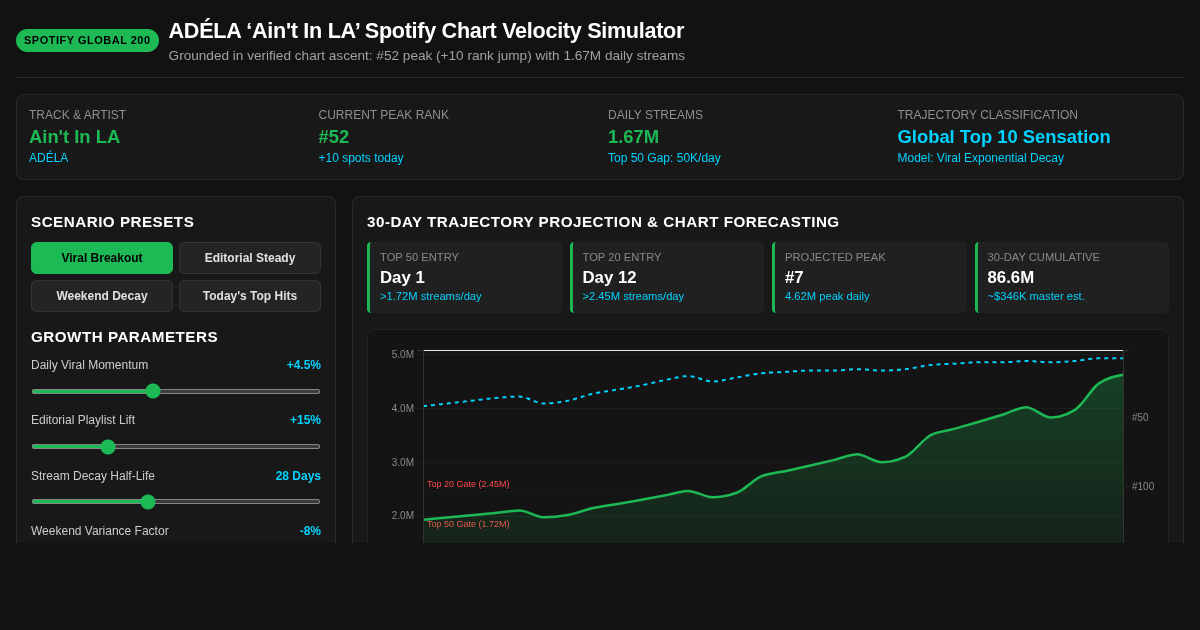This screenshot has height=630, width=1200.
Task: Click the Top 20 Gate (2.45M) label
Action: click(x=468, y=484)
